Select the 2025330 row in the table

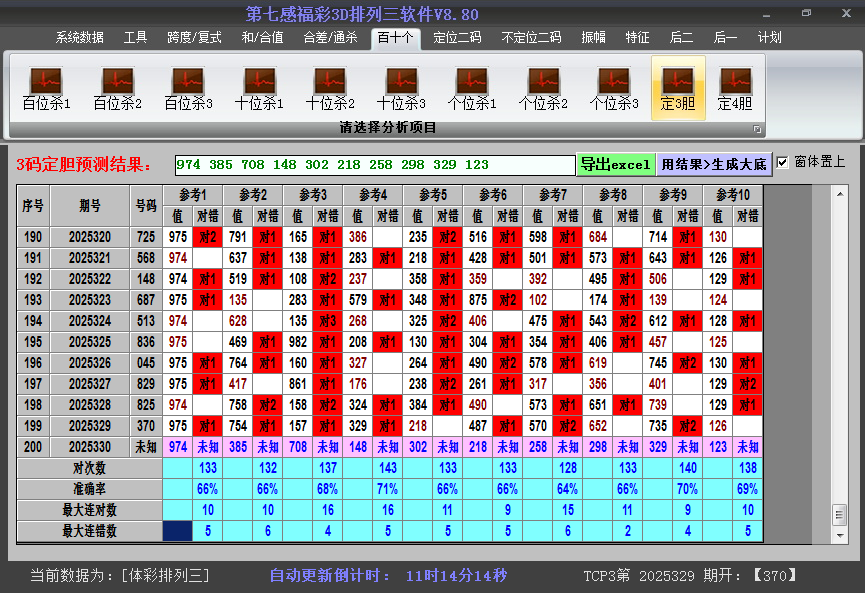pos(88,447)
